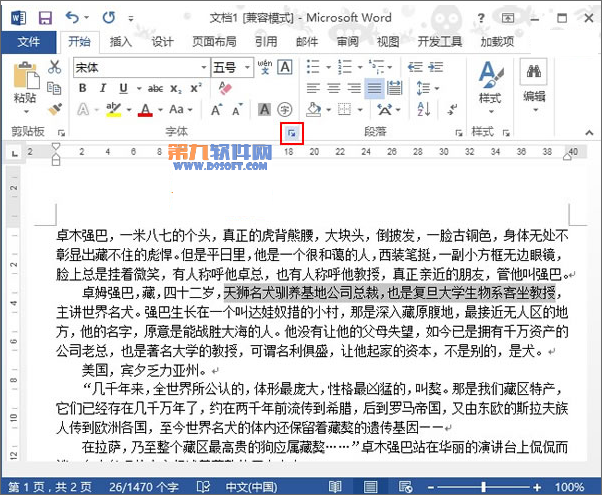602x495 pixels.
Task: Toggle character shading (gray A)
Action: coord(265,110)
